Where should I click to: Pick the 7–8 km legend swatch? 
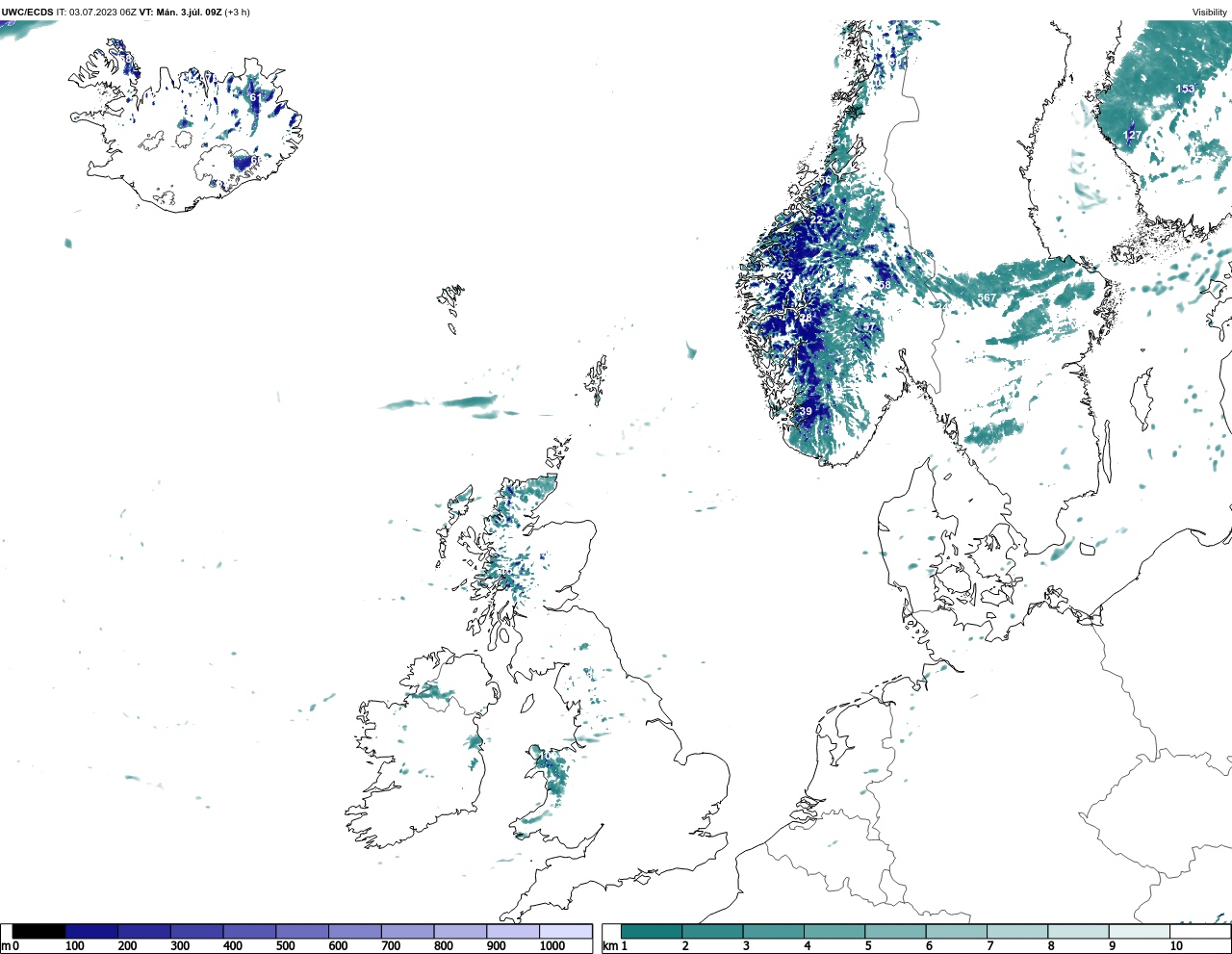pos(1017,931)
